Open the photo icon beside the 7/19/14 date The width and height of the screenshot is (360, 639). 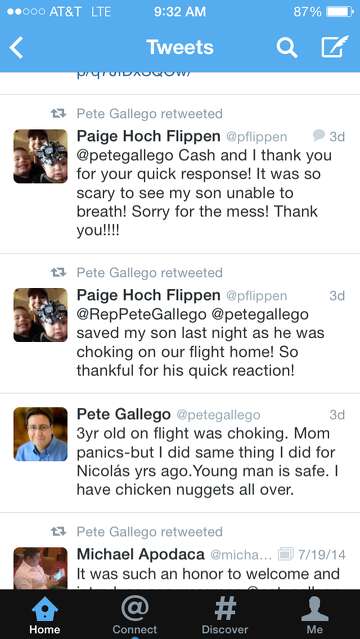click(x=285, y=554)
